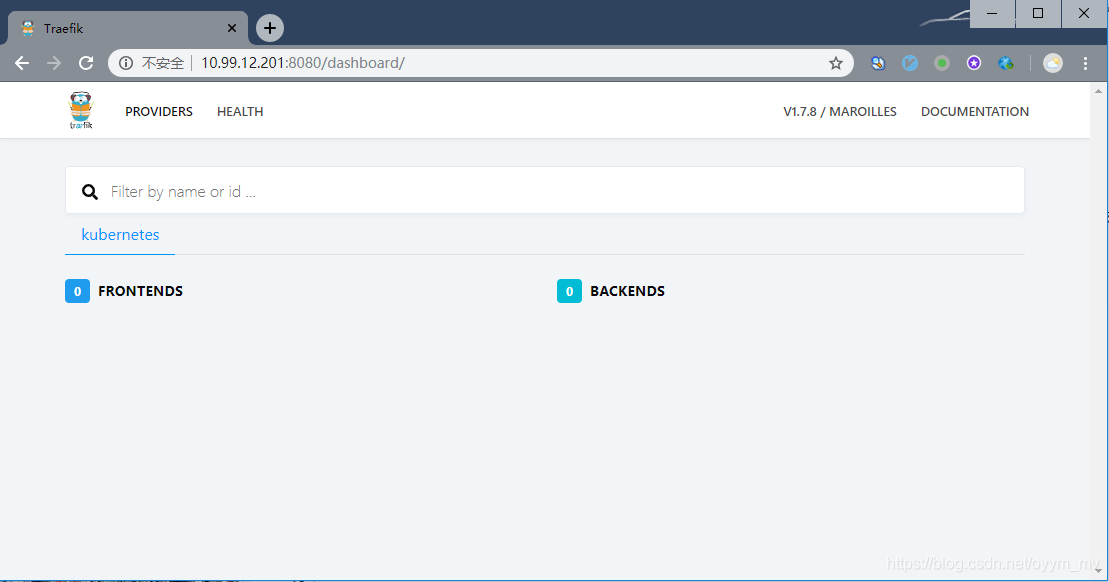Reload the dashboard page
This screenshot has height=582, width=1109.
[86, 63]
